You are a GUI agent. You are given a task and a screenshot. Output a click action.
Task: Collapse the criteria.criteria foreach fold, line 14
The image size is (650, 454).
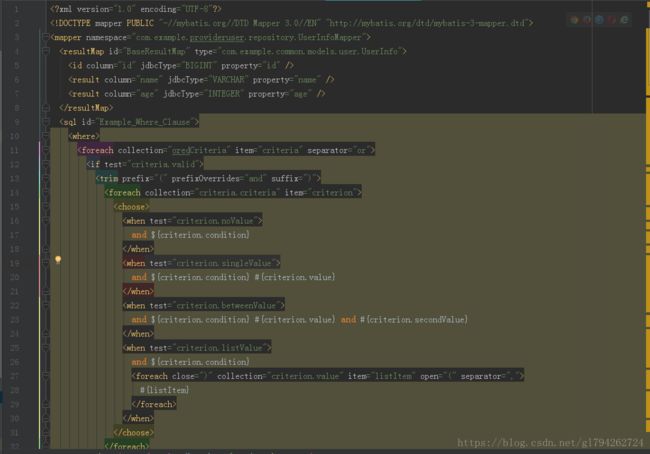pos(46,192)
